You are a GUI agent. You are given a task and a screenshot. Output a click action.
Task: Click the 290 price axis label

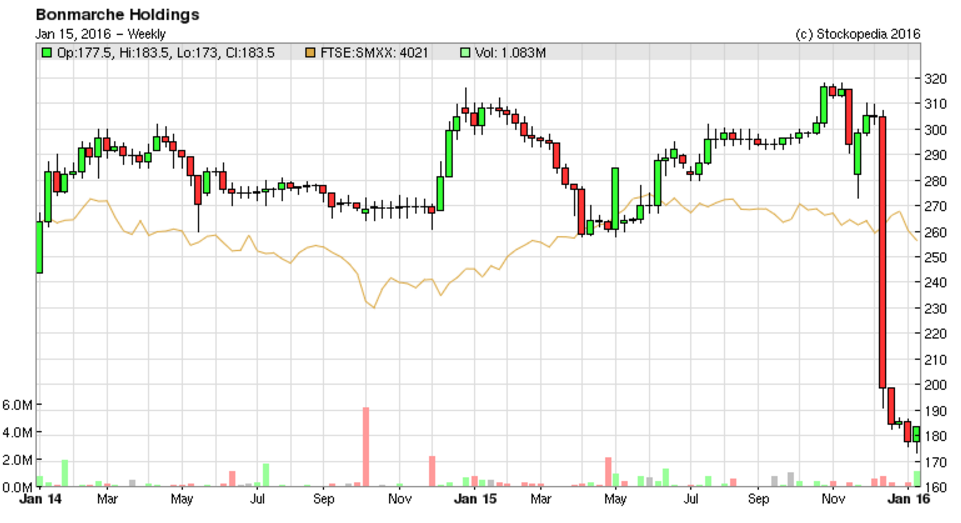pyautogui.click(x=936, y=155)
